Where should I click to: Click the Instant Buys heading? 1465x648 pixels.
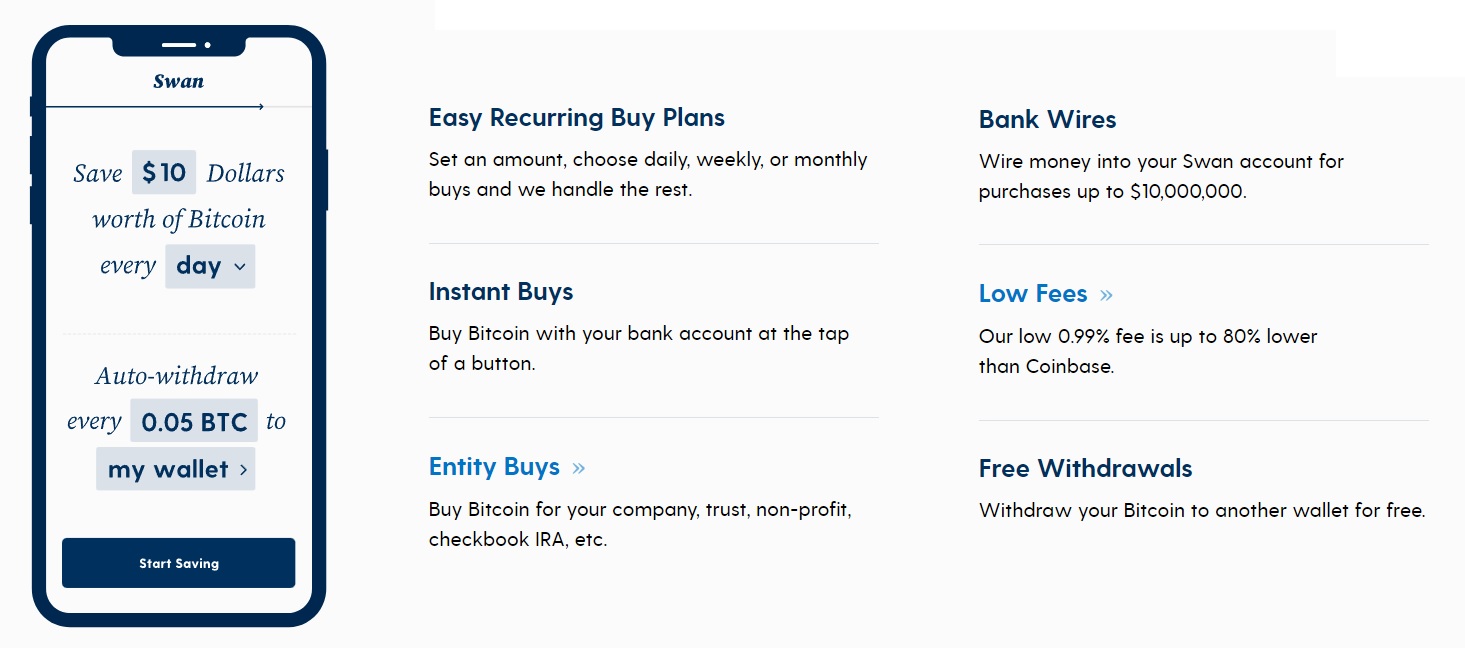tap(501, 292)
